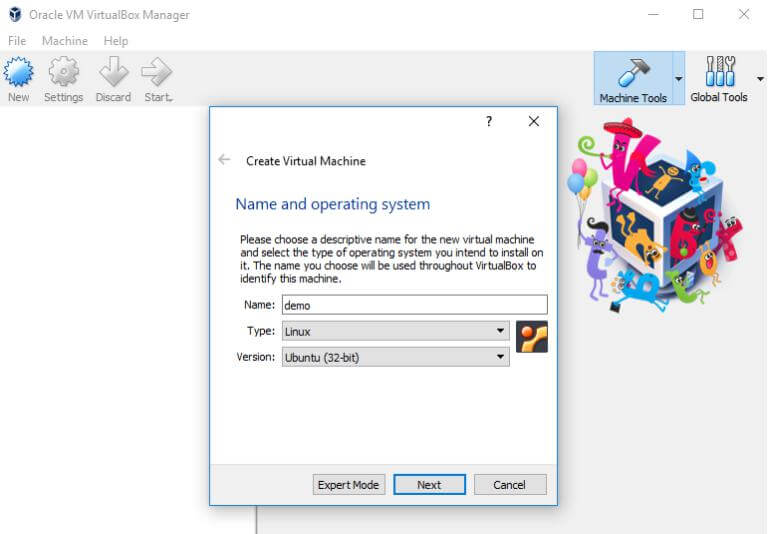Close the Create Virtual Machine dialog
The image size is (770, 534).
pyautogui.click(x=534, y=121)
